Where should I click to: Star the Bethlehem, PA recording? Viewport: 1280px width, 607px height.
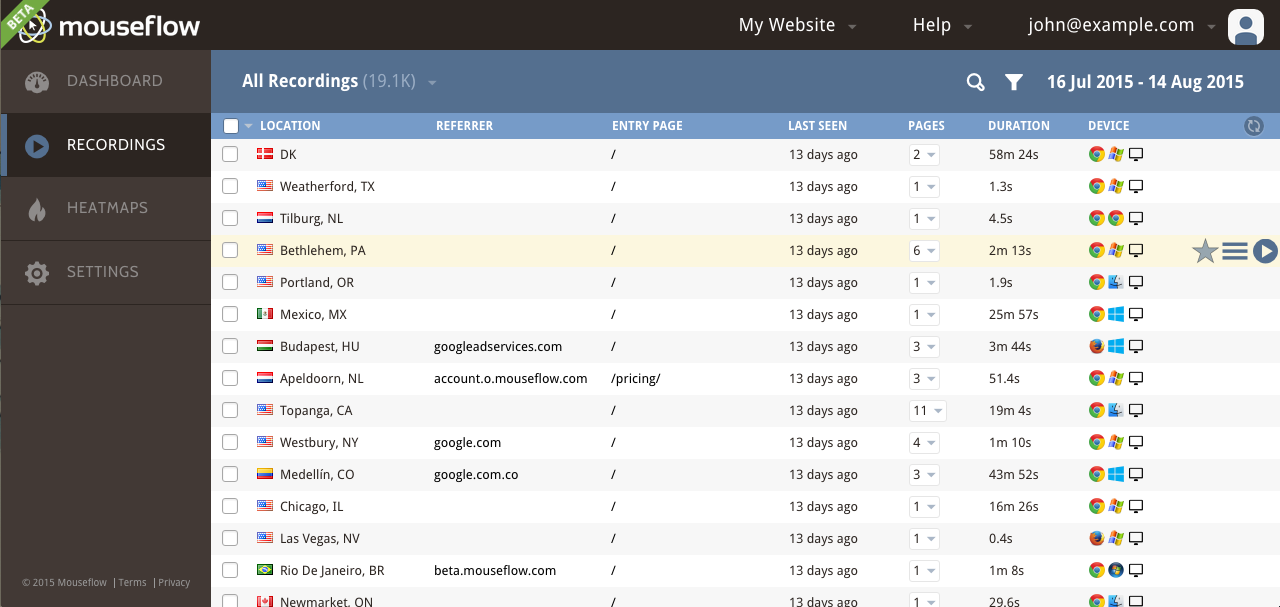[1205, 251]
